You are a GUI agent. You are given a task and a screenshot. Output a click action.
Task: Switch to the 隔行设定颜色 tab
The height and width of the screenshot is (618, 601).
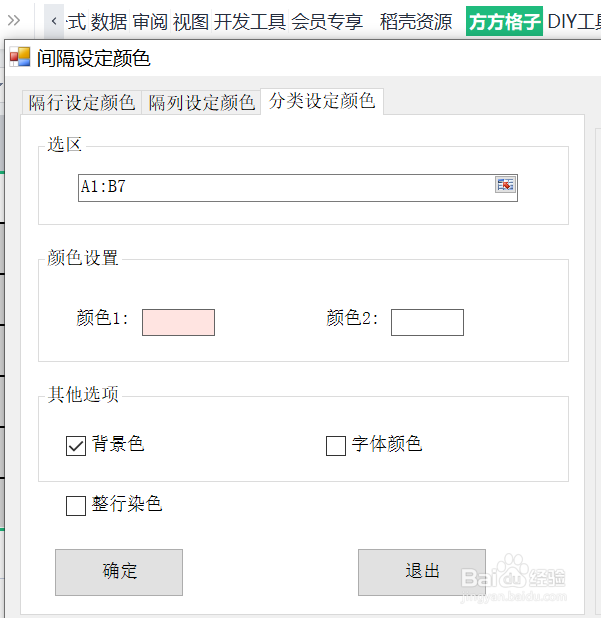(82, 103)
